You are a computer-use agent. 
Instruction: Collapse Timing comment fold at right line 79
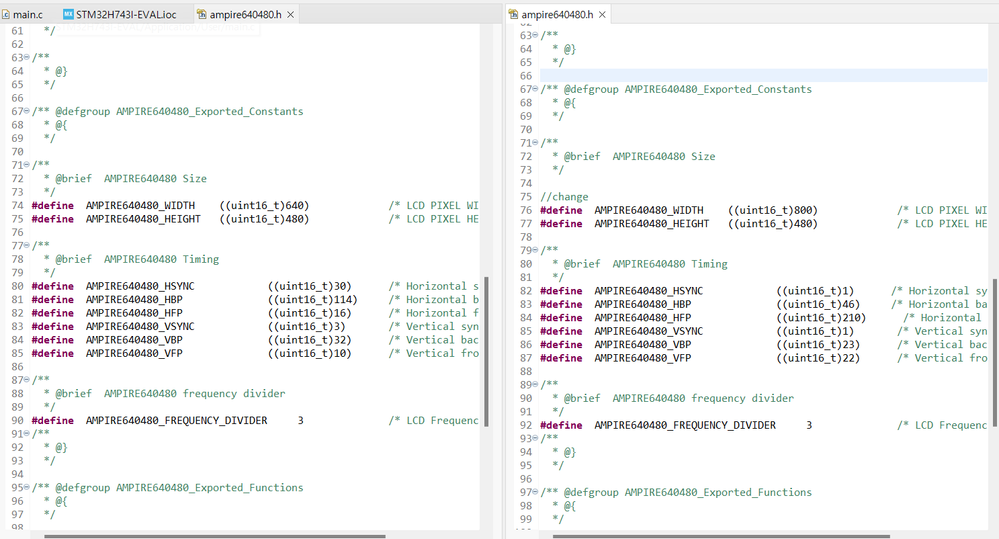point(535,250)
